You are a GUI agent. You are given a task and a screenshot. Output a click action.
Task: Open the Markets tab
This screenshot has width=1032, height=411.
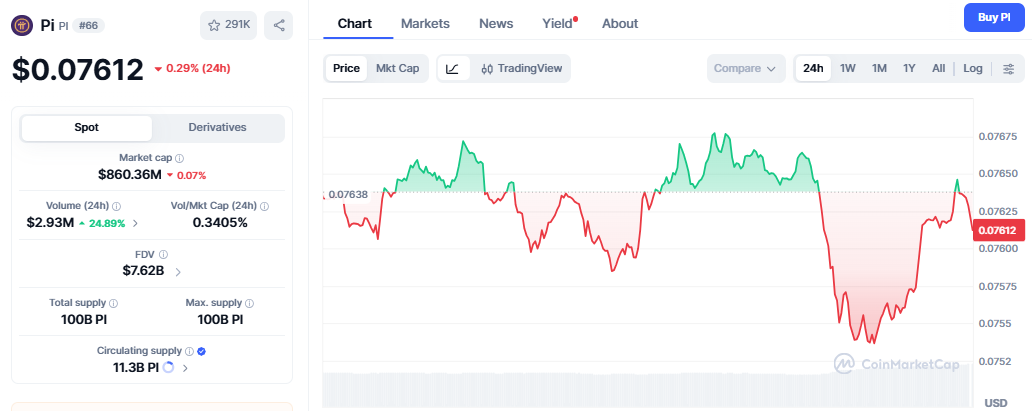[425, 24]
